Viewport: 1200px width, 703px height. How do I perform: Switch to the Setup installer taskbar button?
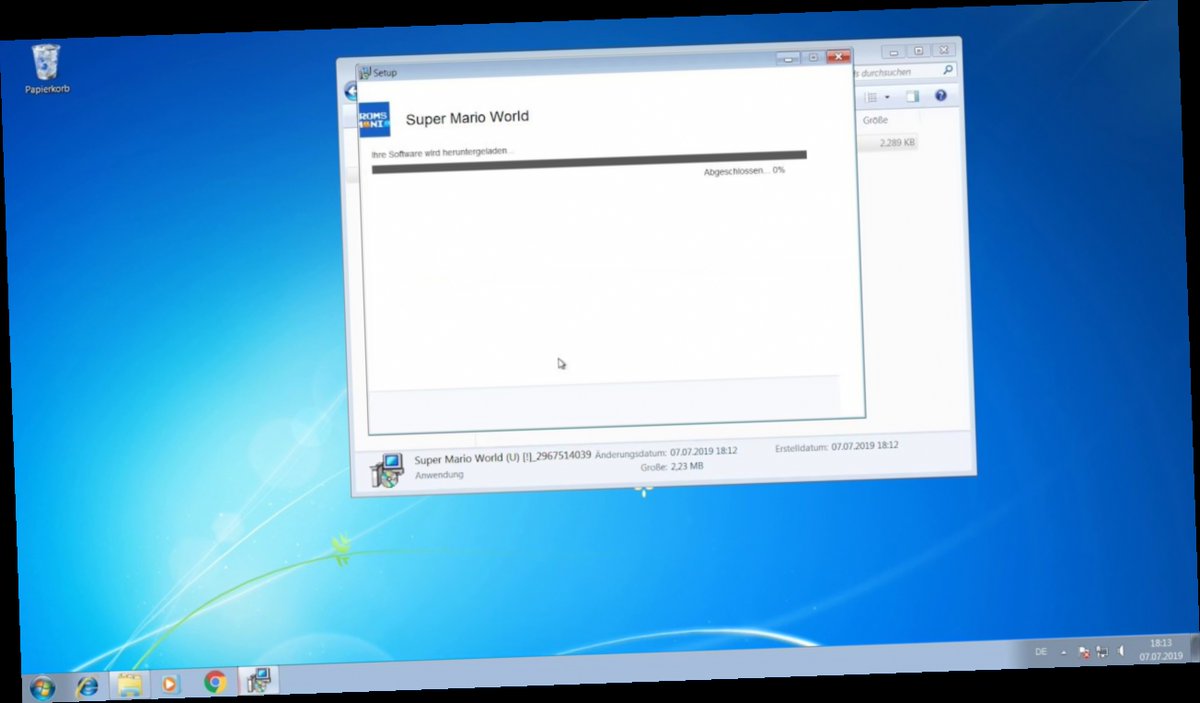258,681
